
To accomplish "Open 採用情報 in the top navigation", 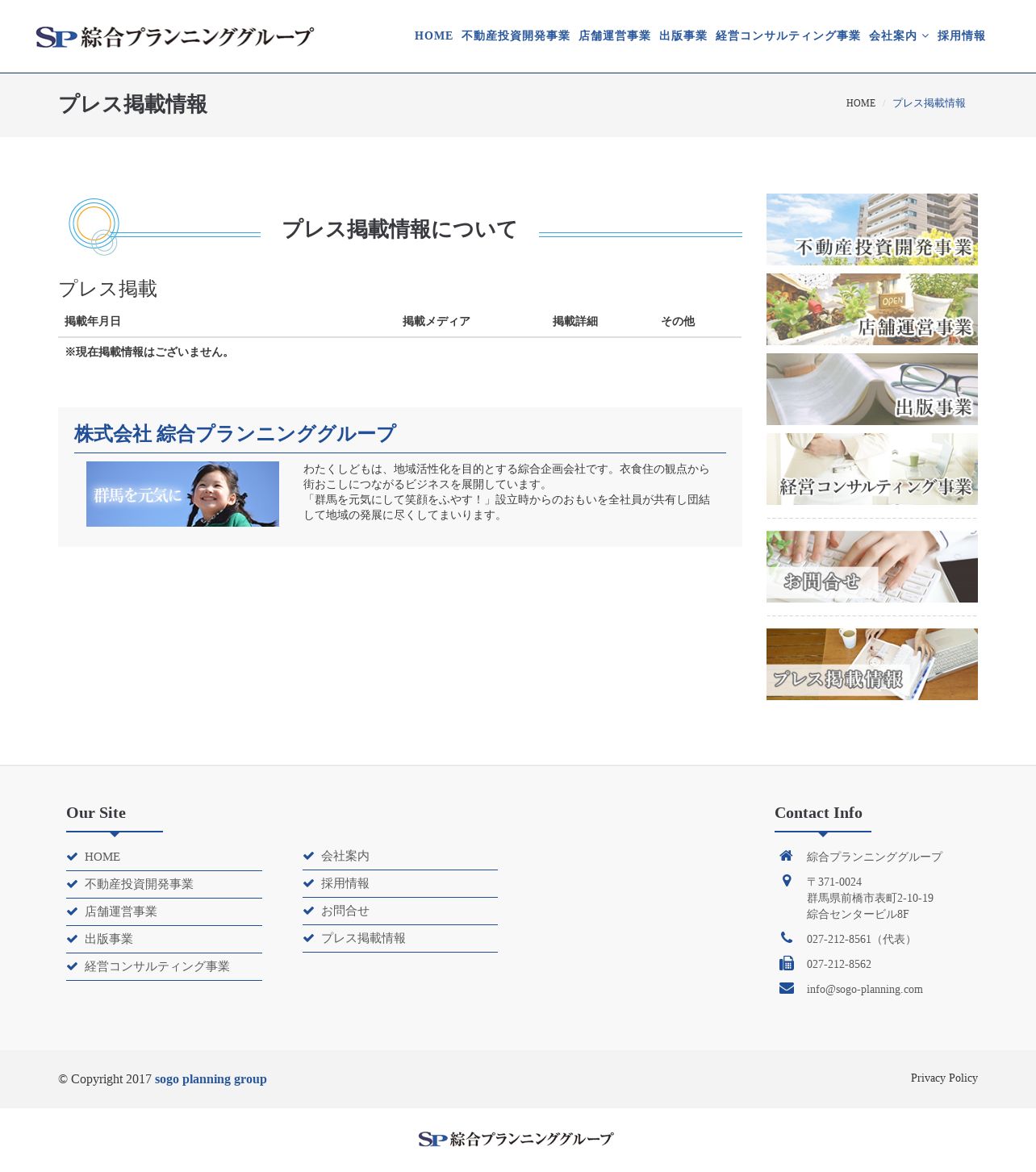I will point(961,35).
